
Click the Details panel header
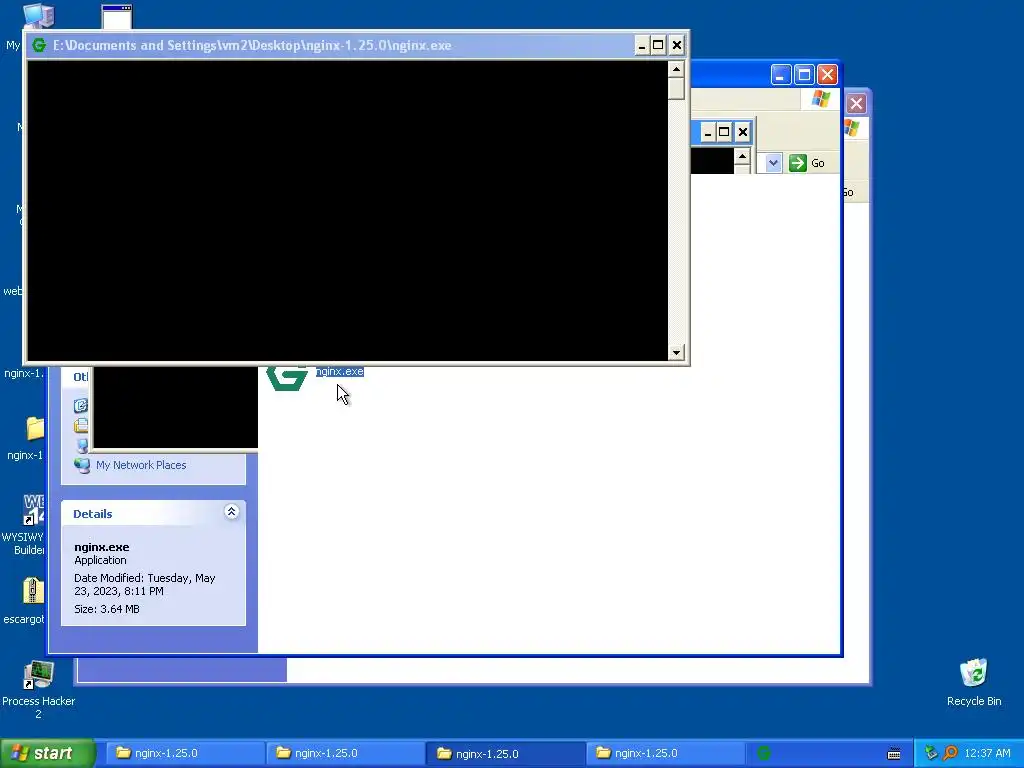(153, 513)
